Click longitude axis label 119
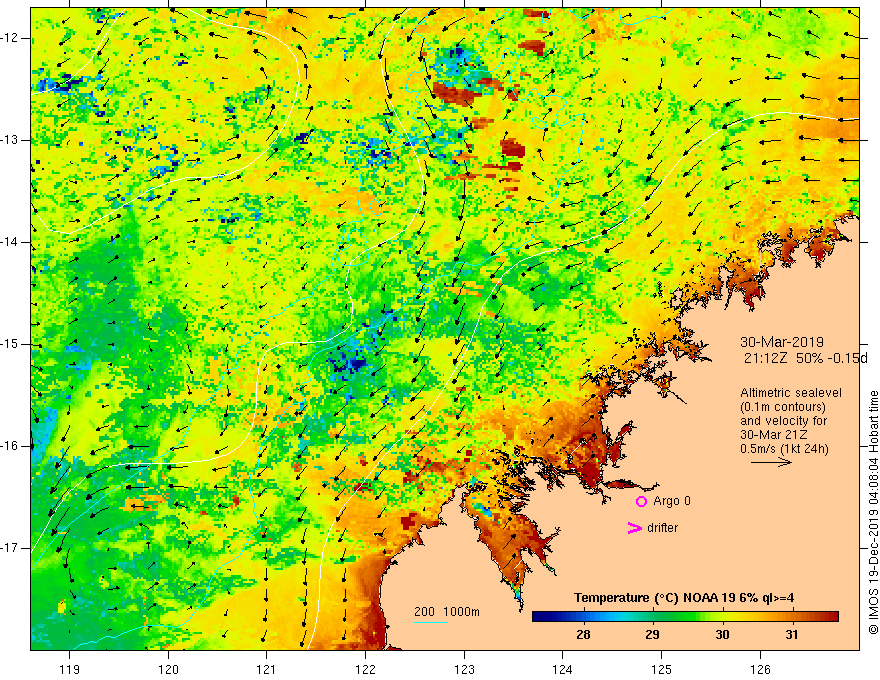Screen dimensions: 880x680 click(70, 669)
